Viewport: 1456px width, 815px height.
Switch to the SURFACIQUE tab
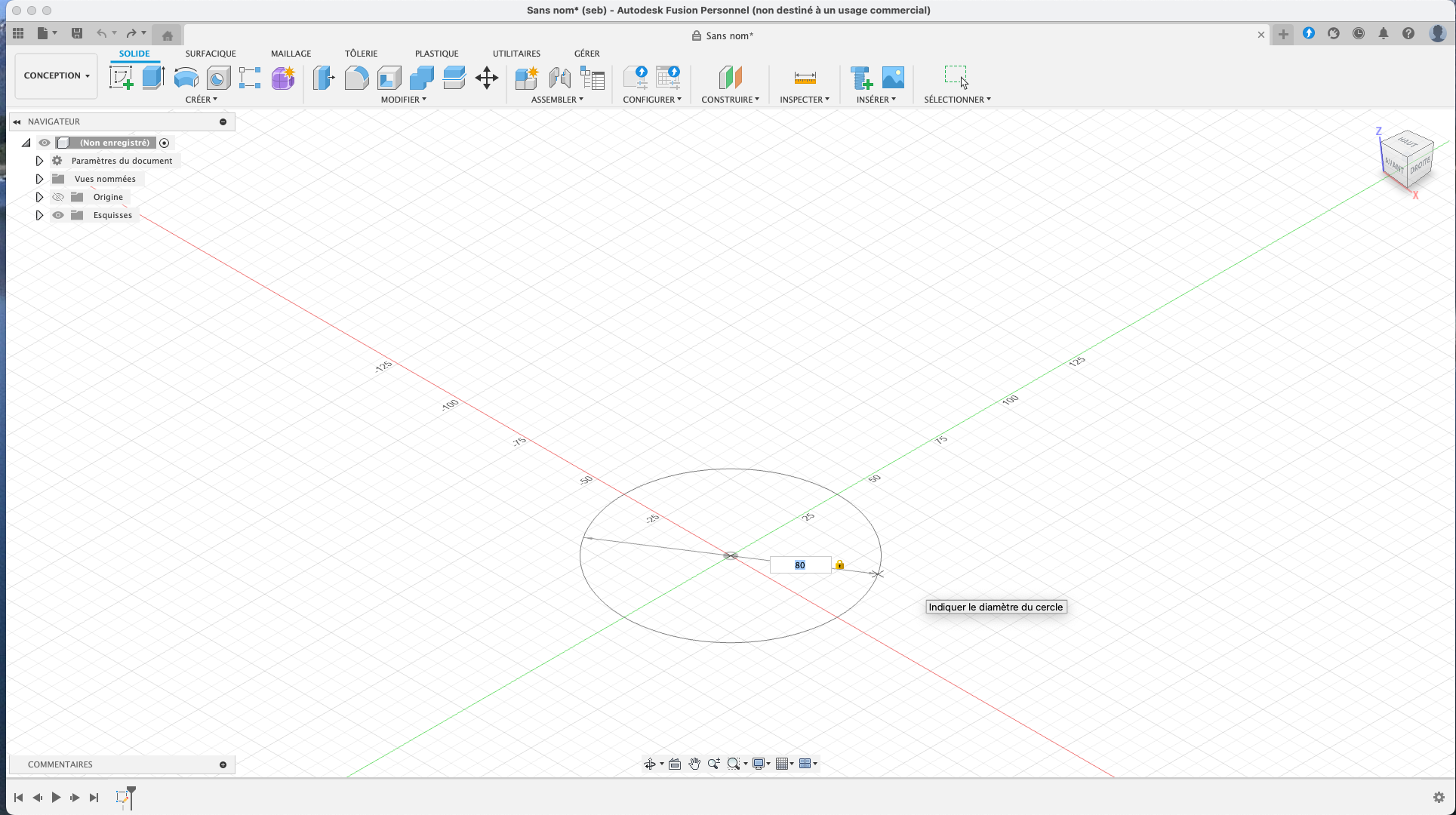coord(211,54)
